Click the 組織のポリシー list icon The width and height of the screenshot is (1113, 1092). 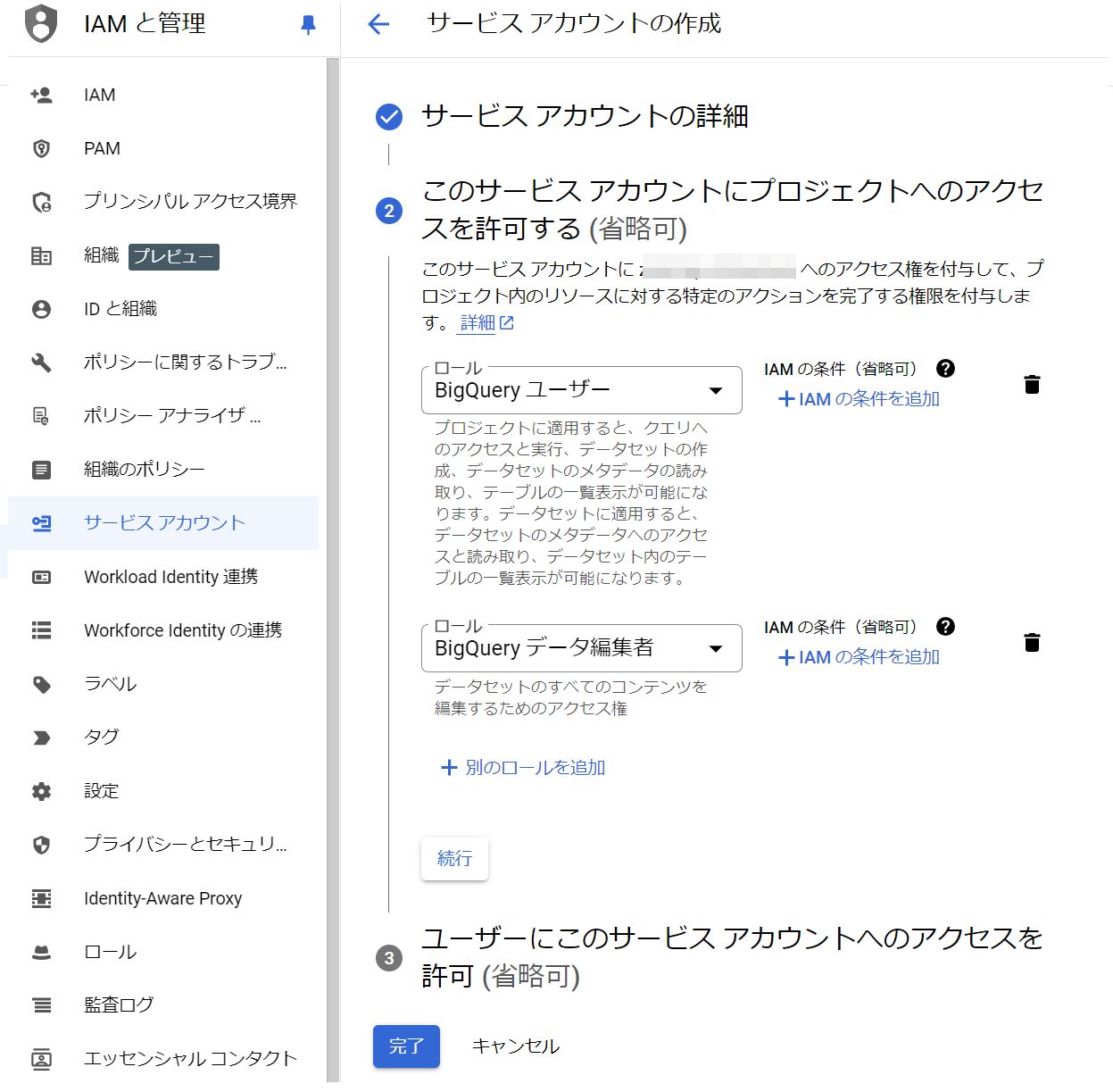pos(41,470)
